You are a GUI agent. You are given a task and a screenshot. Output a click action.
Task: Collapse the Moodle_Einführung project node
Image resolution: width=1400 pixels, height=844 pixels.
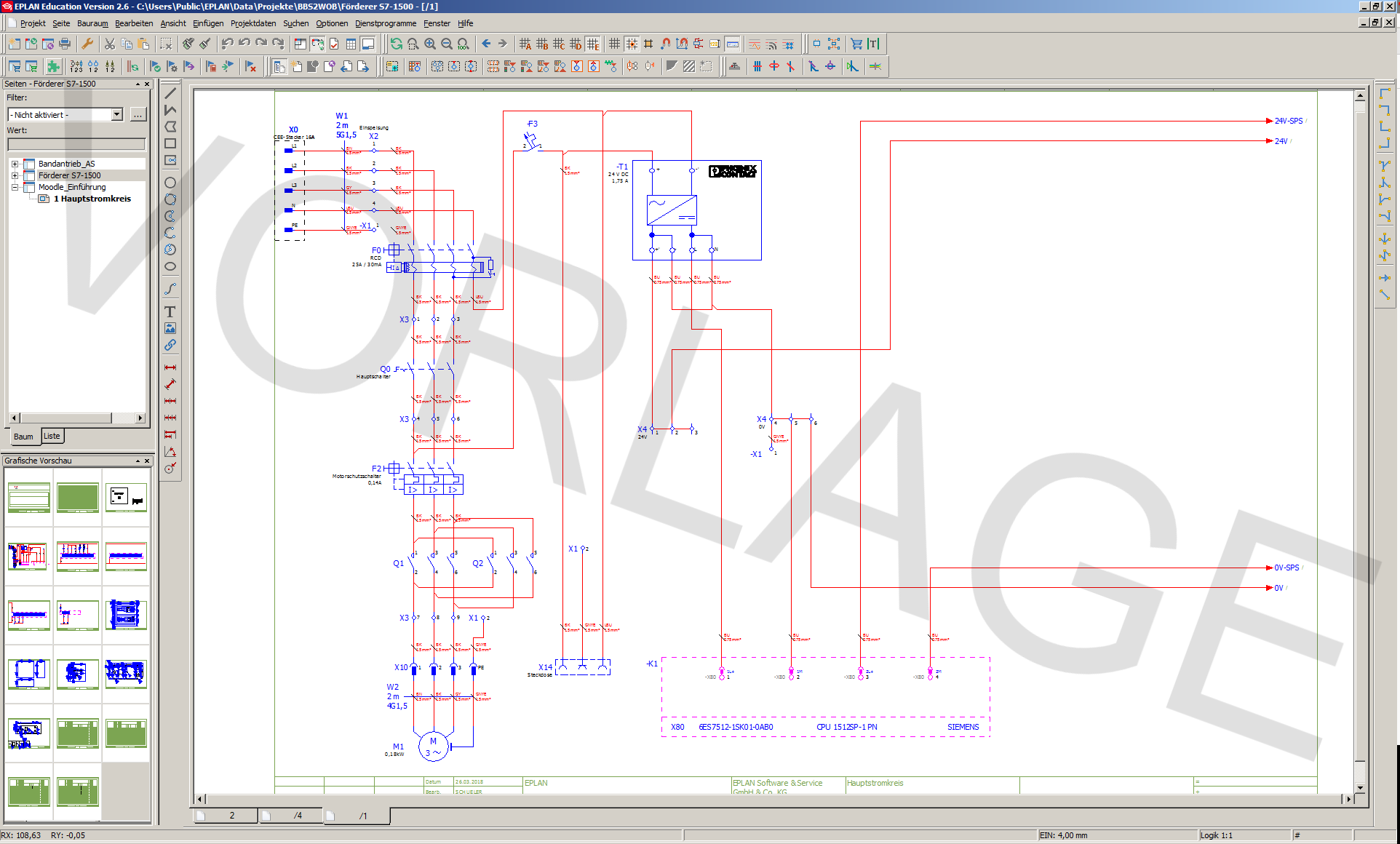(15, 187)
